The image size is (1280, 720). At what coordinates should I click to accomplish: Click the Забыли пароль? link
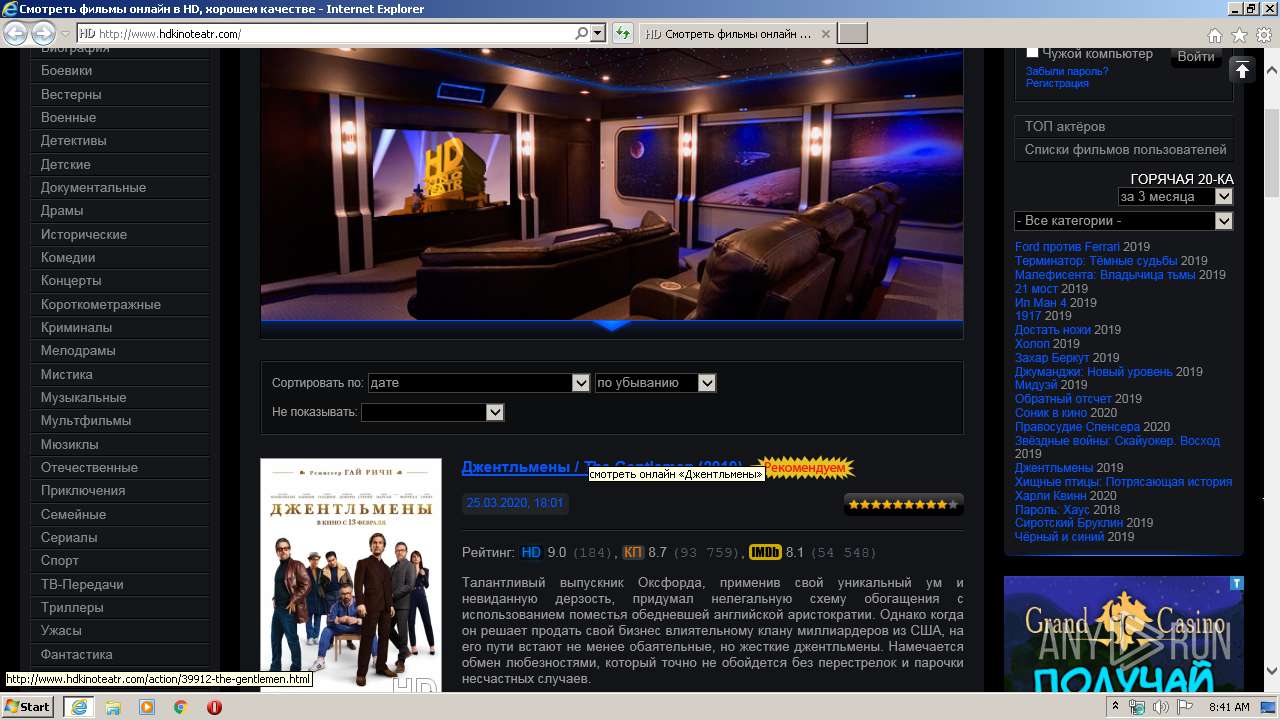[x=1067, y=71]
